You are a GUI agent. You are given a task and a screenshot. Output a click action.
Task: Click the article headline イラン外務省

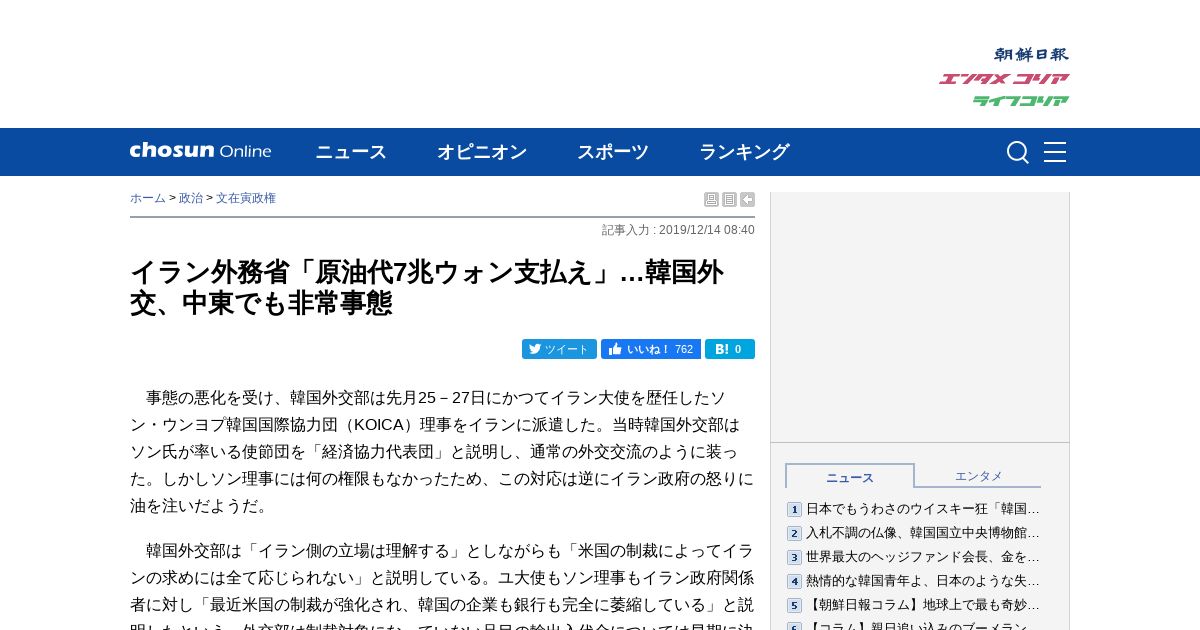(427, 287)
